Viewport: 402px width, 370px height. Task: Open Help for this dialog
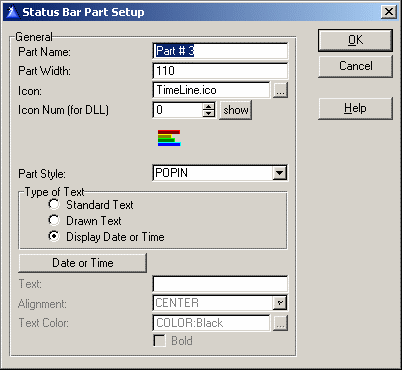[x=355, y=108]
